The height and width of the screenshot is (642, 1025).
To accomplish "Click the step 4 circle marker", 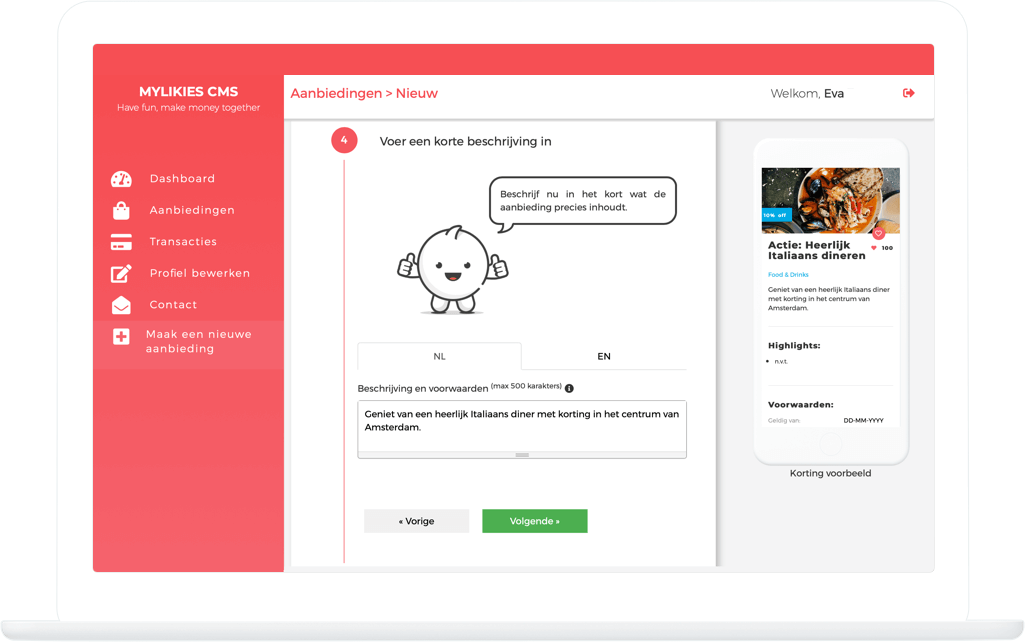I will [344, 140].
